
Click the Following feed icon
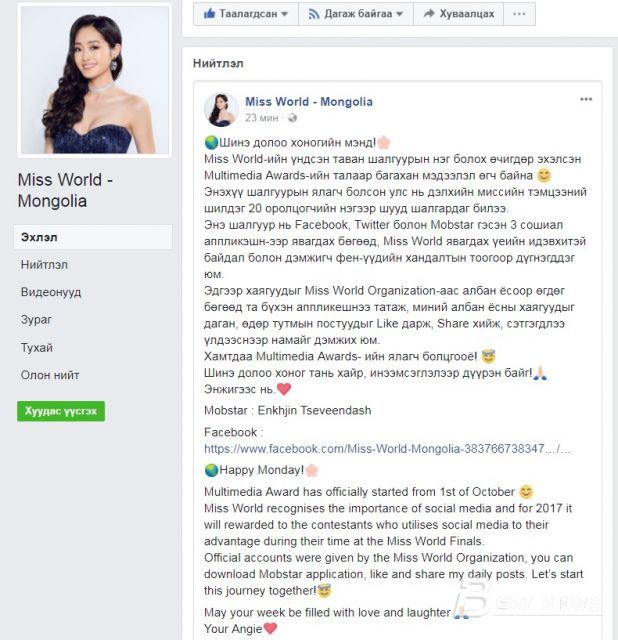(x=314, y=14)
